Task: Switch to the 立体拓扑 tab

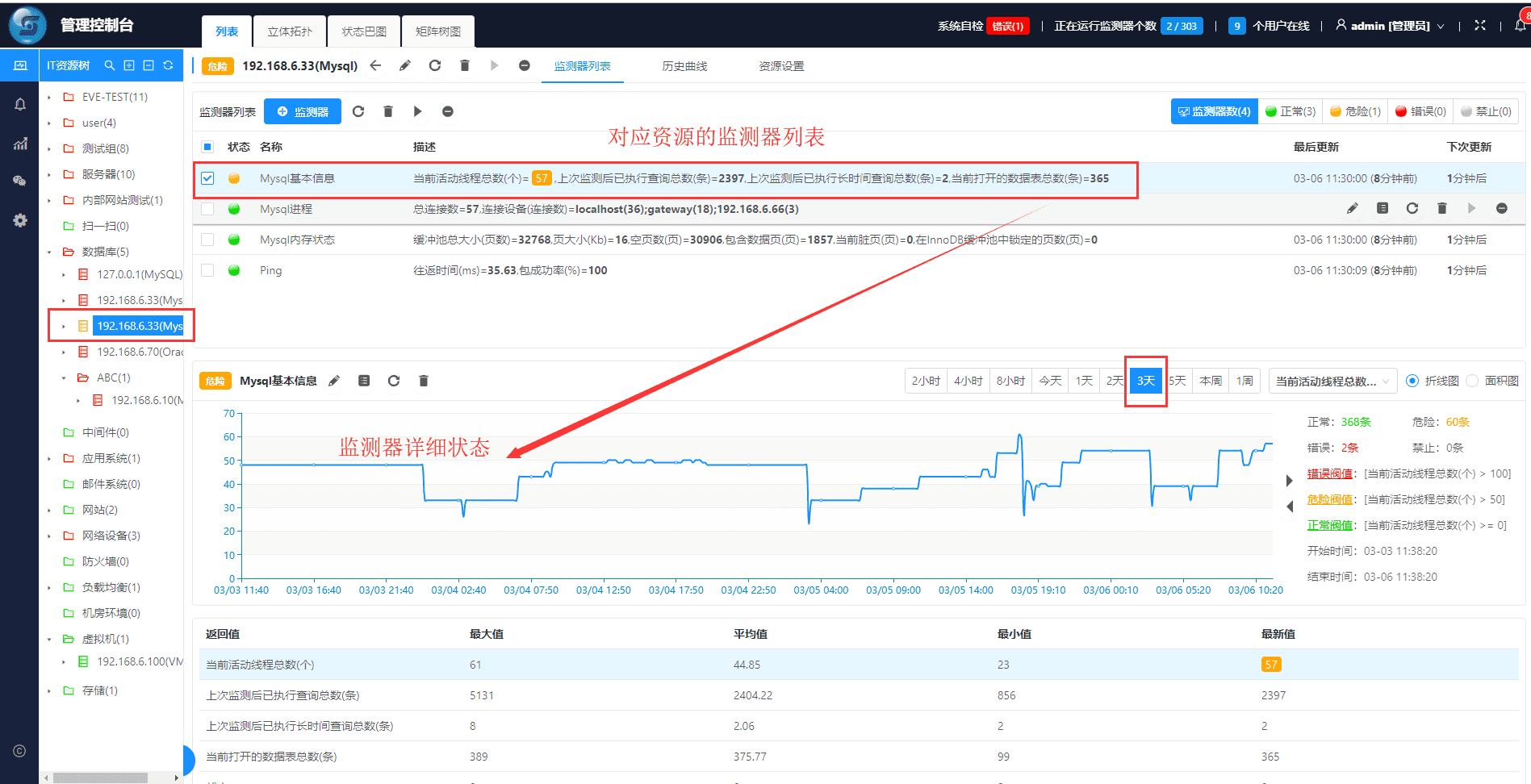Action: point(290,31)
